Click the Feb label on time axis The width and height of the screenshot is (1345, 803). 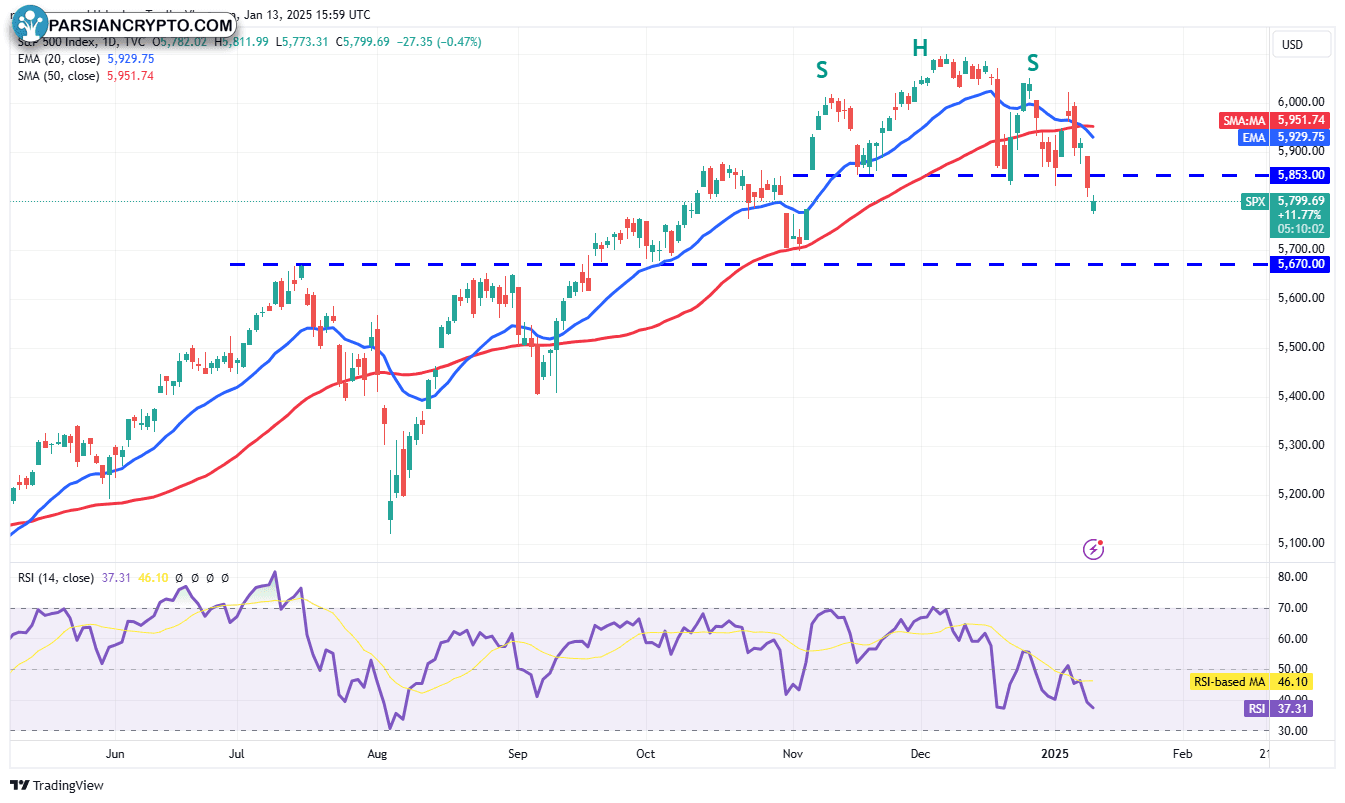click(x=1182, y=753)
